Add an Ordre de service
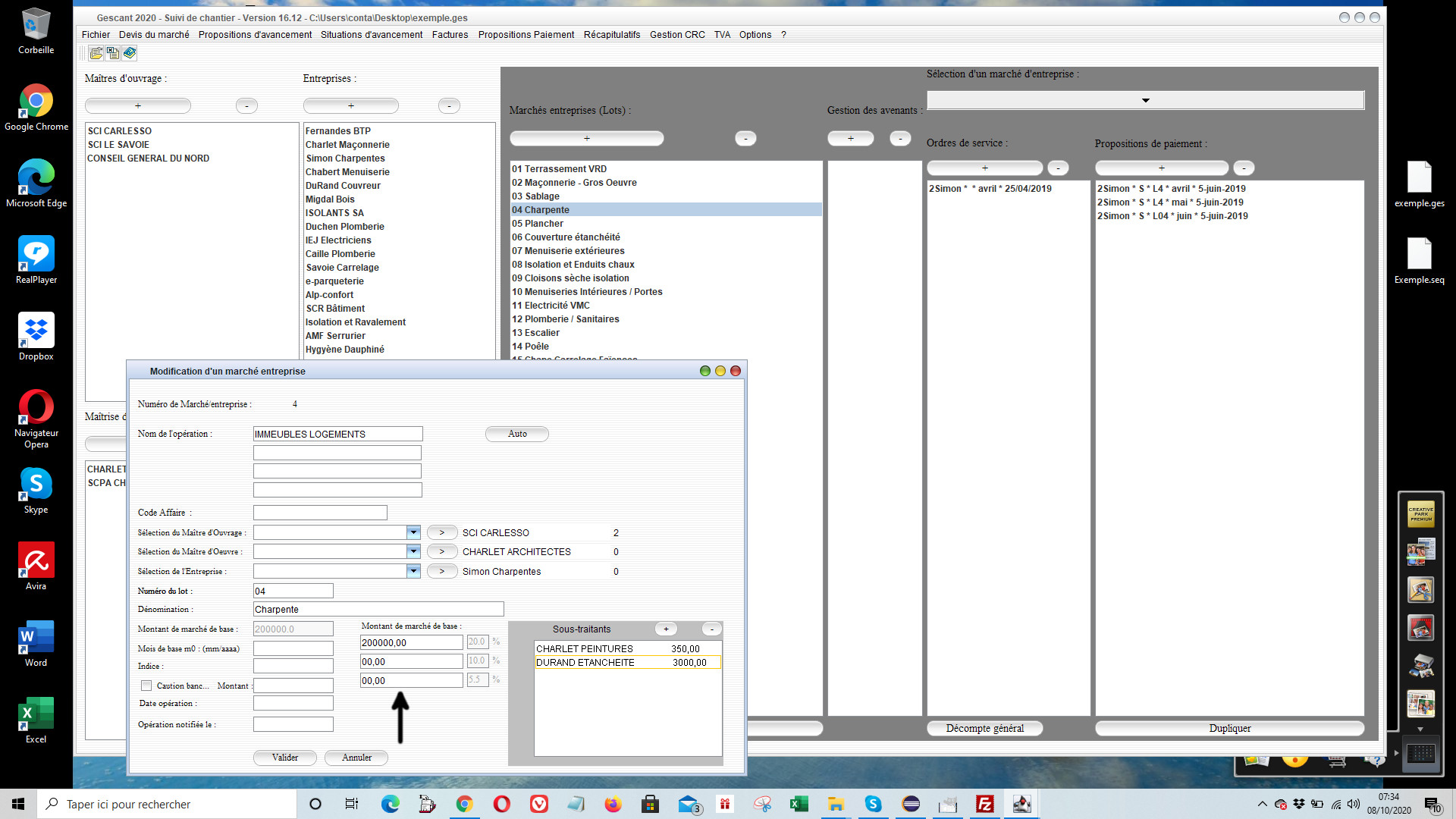Viewport: 1456px width, 819px height. tap(985, 168)
